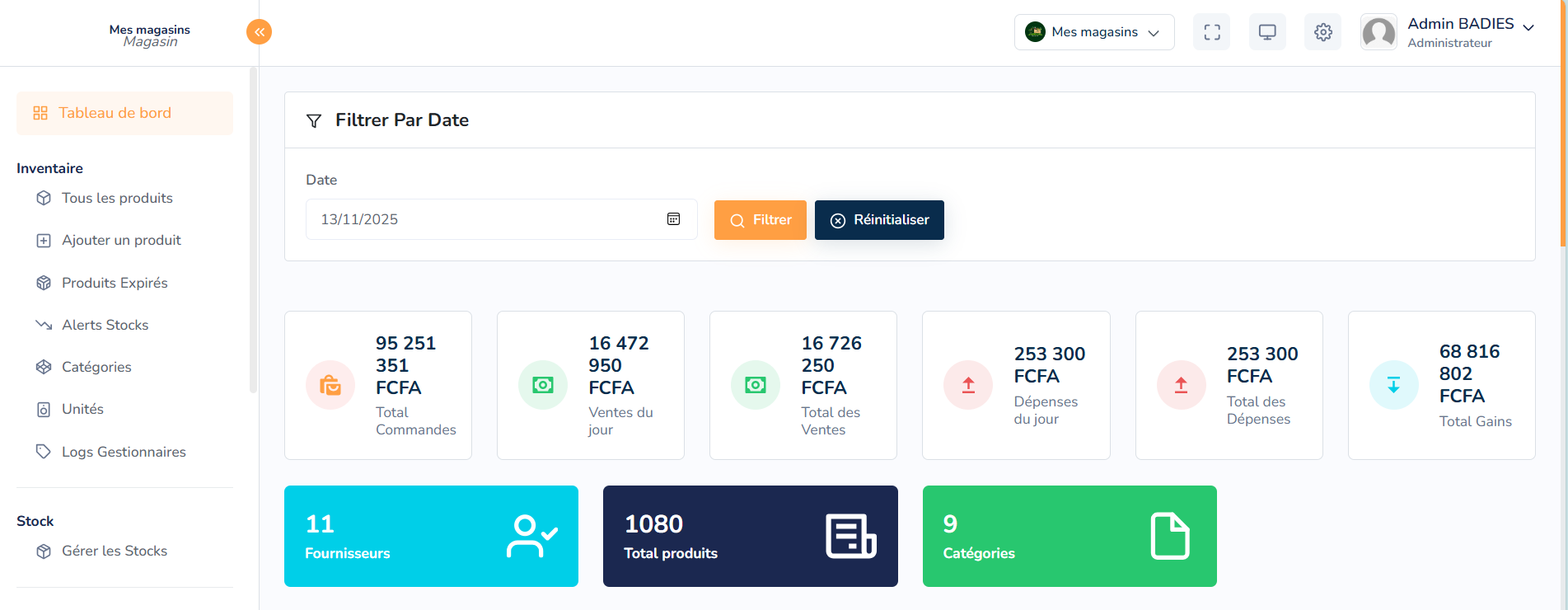Click the Total Gains download arrow icon
The width and height of the screenshot is (1568, 610).
pos(1393,385)
